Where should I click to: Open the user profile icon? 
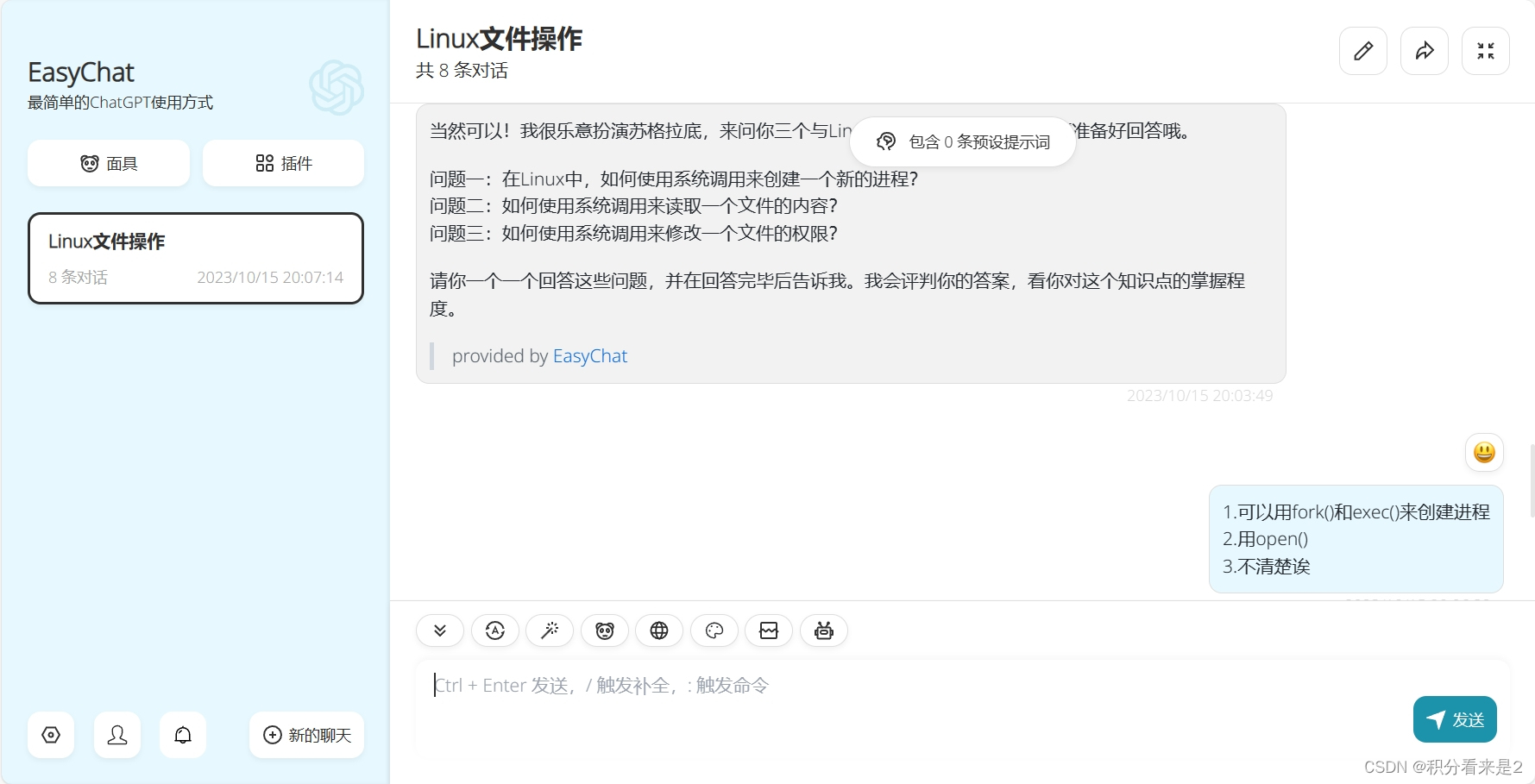tap(117, 735)
